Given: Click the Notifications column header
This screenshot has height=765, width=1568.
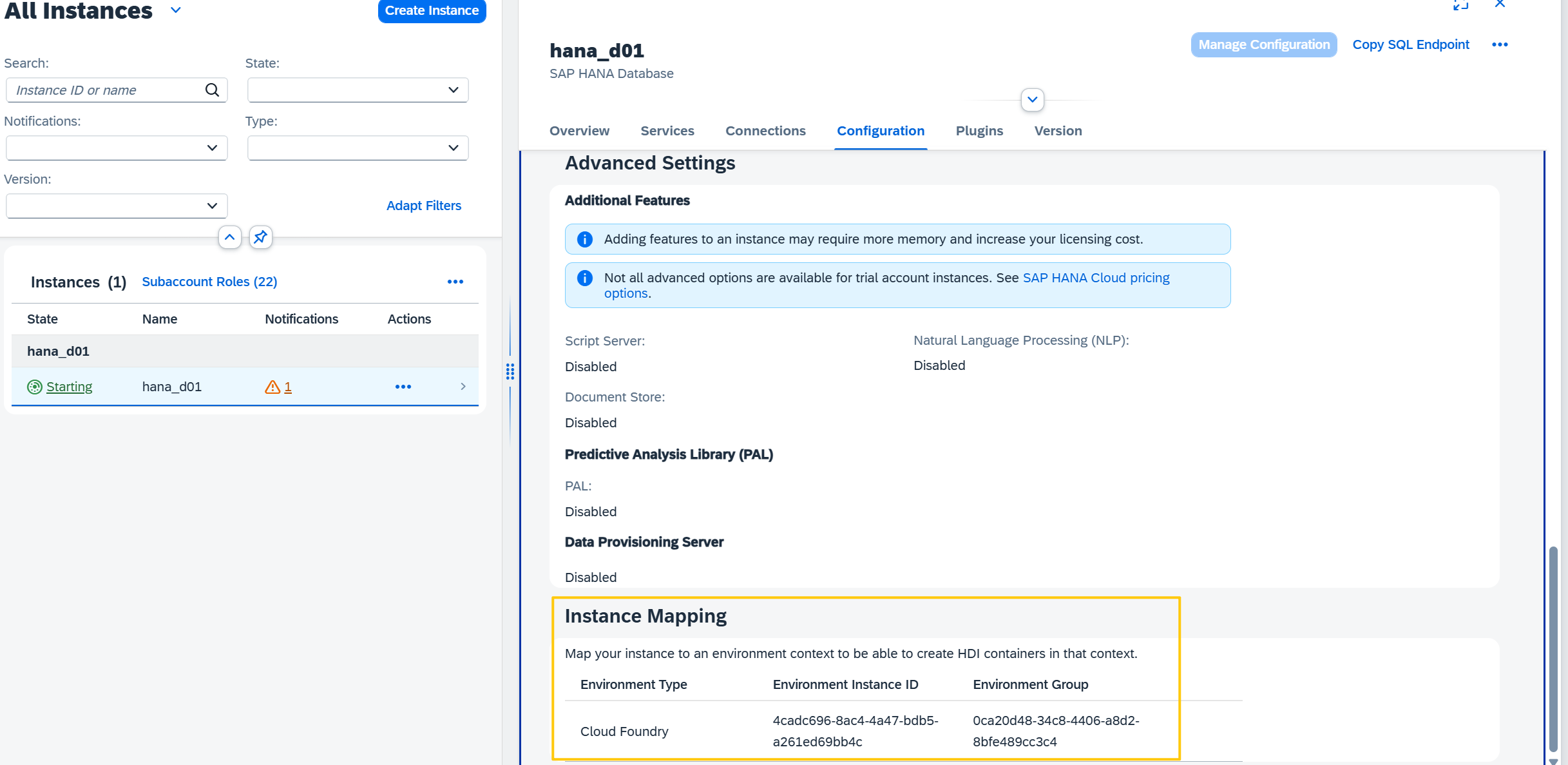Looking at the screenshot, I should click(x=301, y=319).
